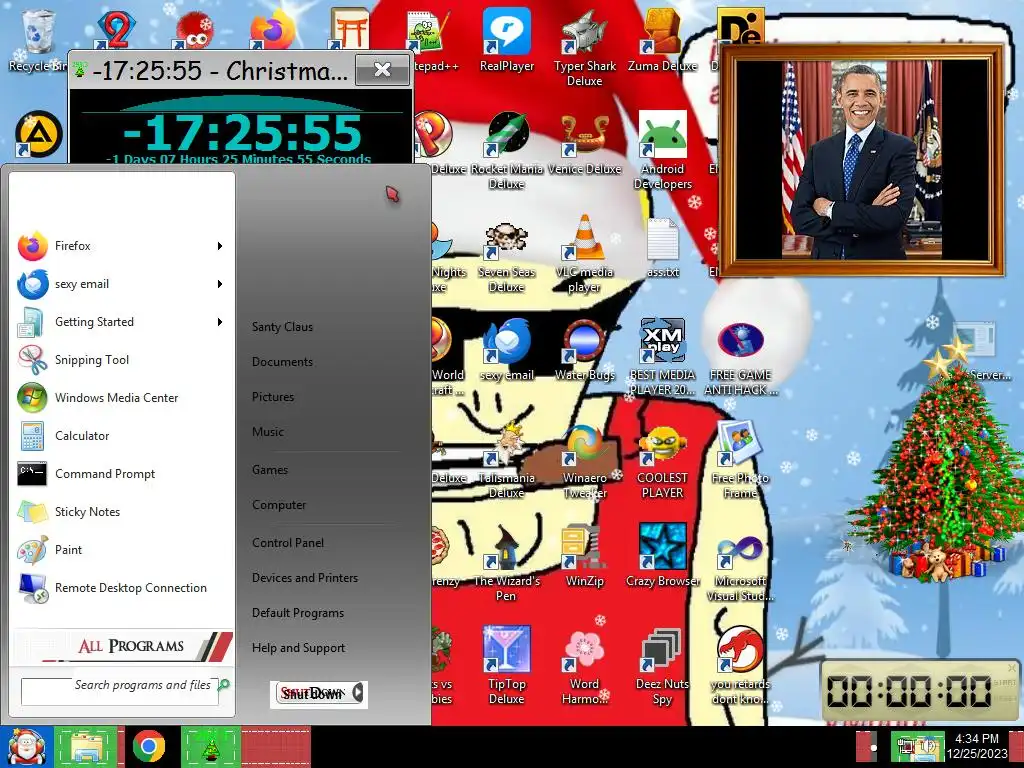Click Search programs and files field
This screenshot has width=1024, height=768.
(x=120, y=692)
